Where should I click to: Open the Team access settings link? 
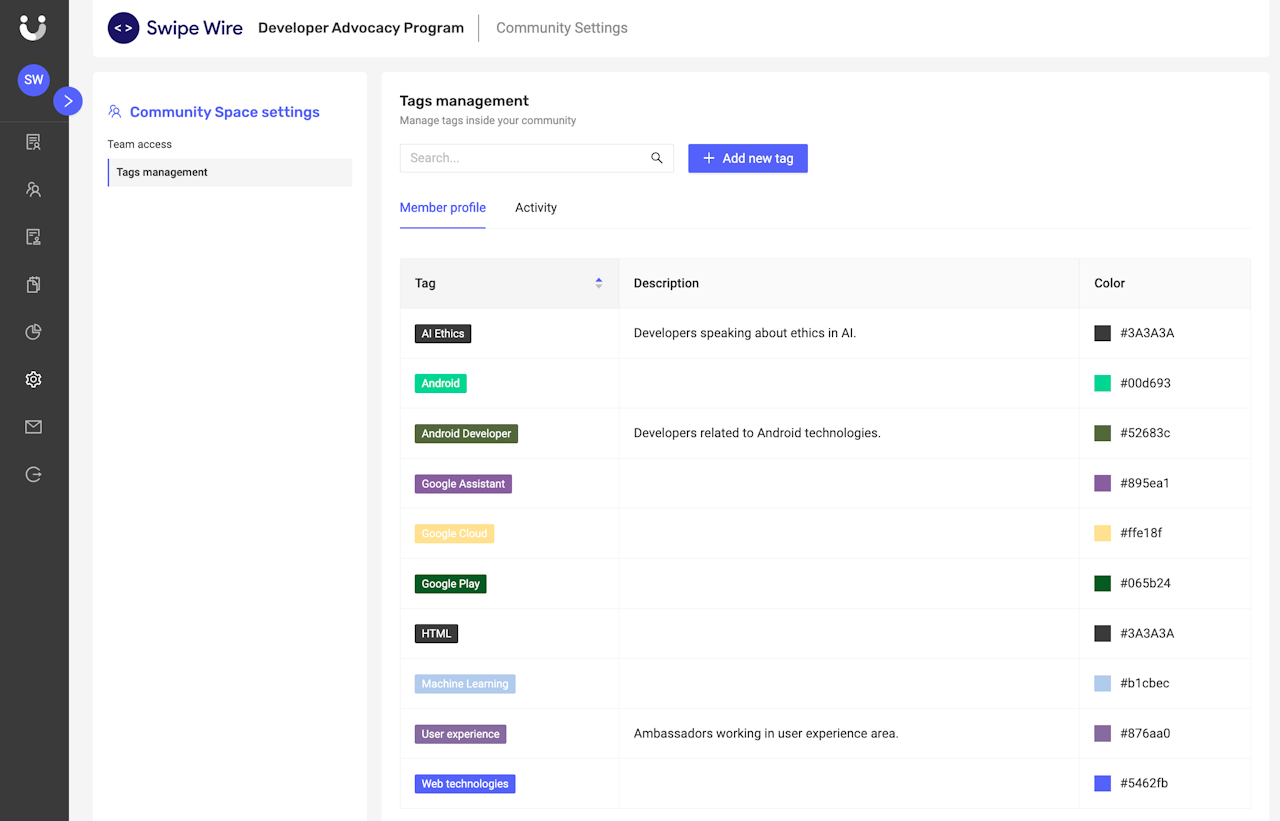140,144
